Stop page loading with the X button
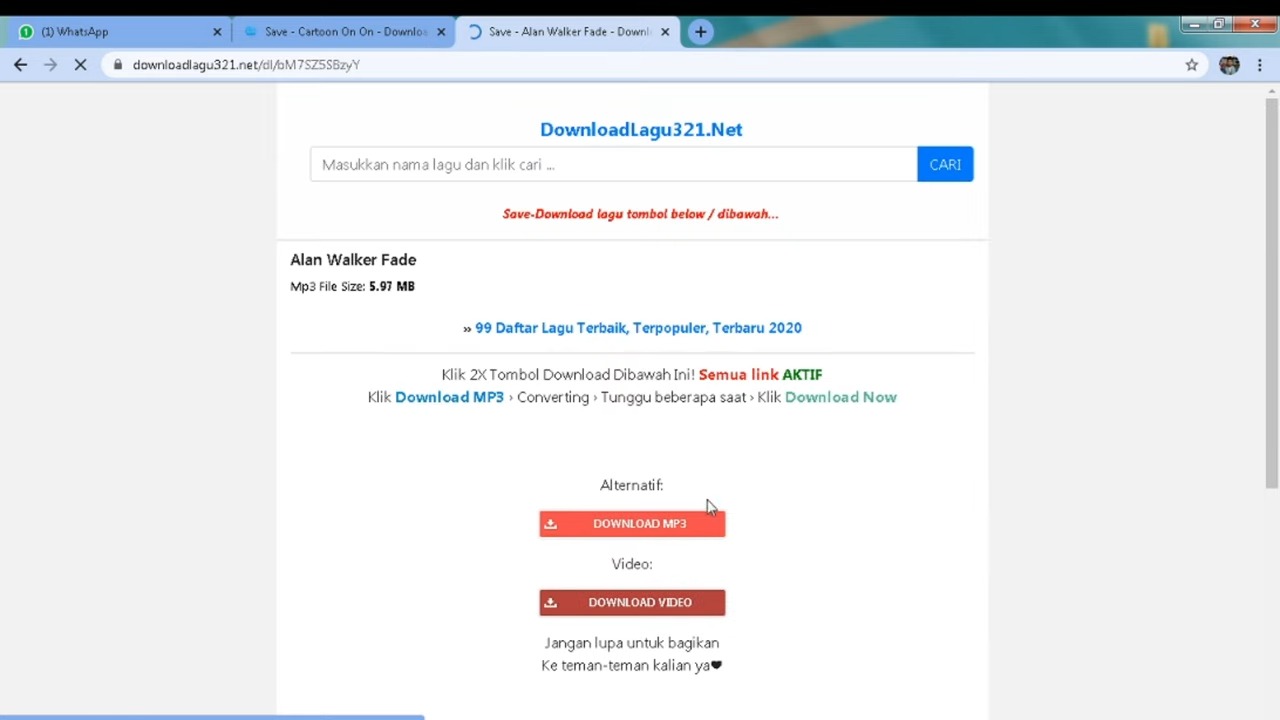This screenshot has height=720, width=1280. click(x=81, y=64)
